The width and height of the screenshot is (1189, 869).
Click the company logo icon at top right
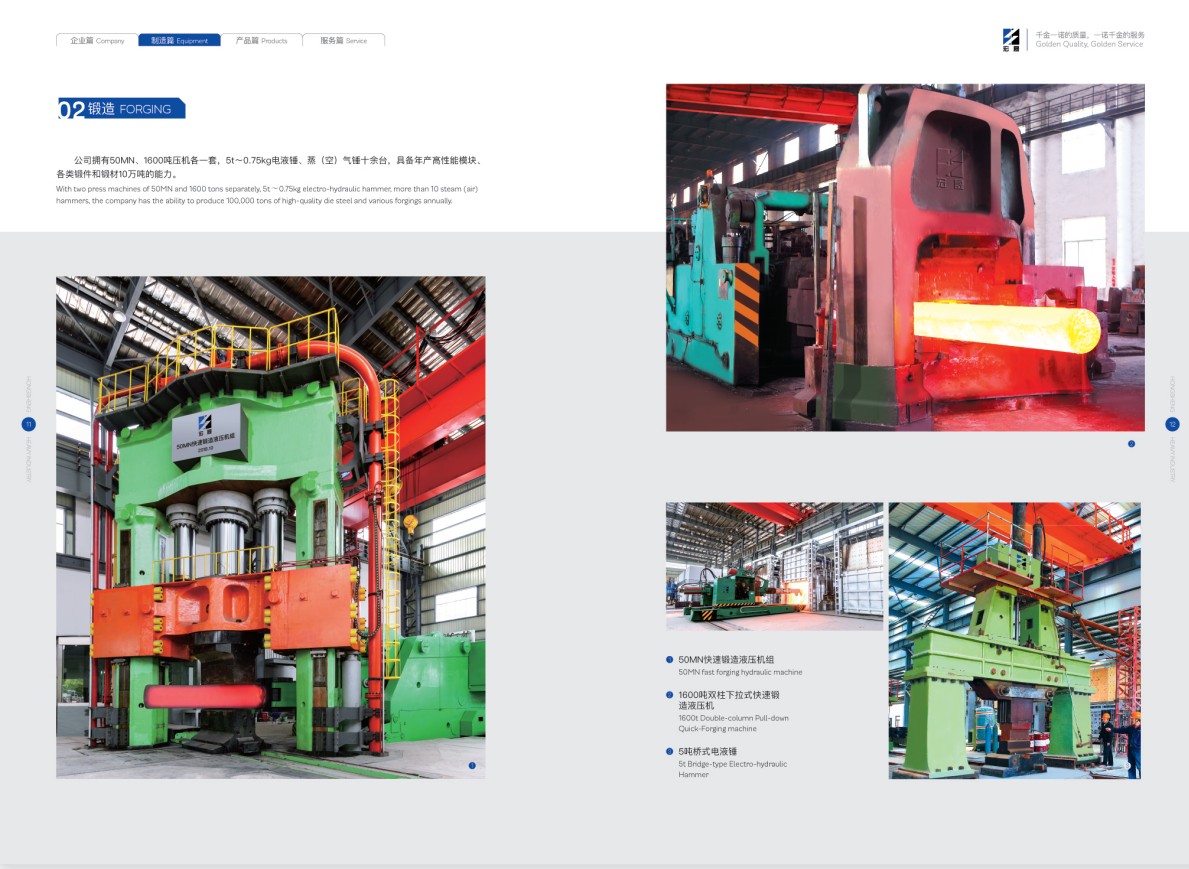[1012, 40]
